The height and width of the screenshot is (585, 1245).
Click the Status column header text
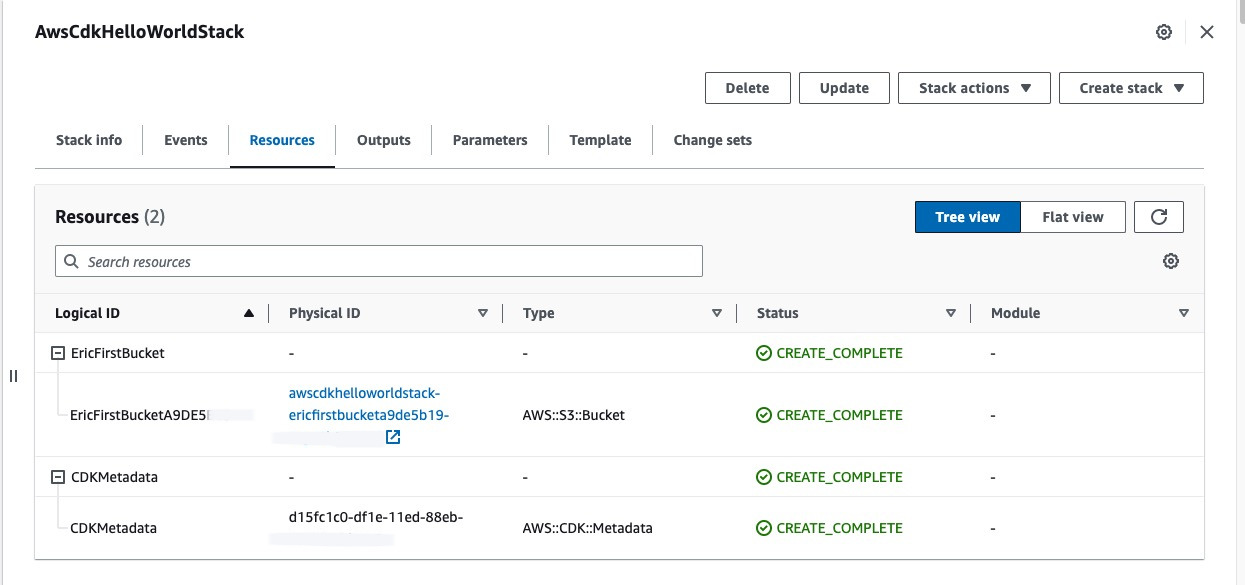(778, 313)
